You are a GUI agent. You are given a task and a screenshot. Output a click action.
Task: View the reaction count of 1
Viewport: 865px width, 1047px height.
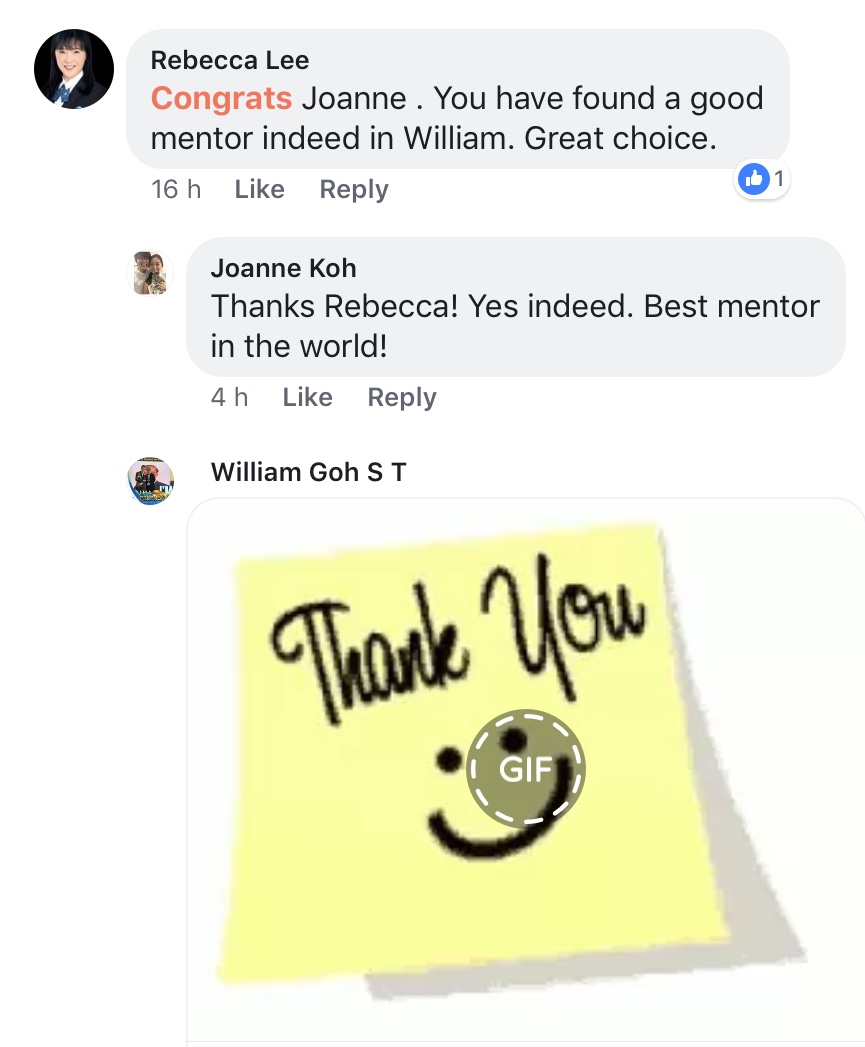pos(779,179)
